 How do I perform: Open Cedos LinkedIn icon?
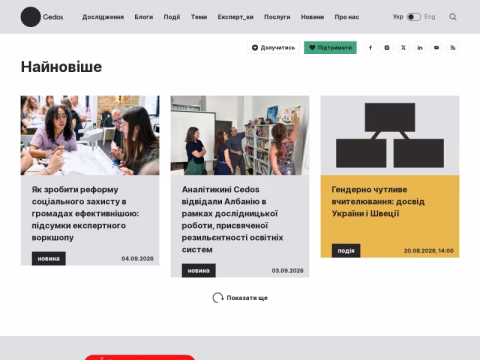coord(420,48)
